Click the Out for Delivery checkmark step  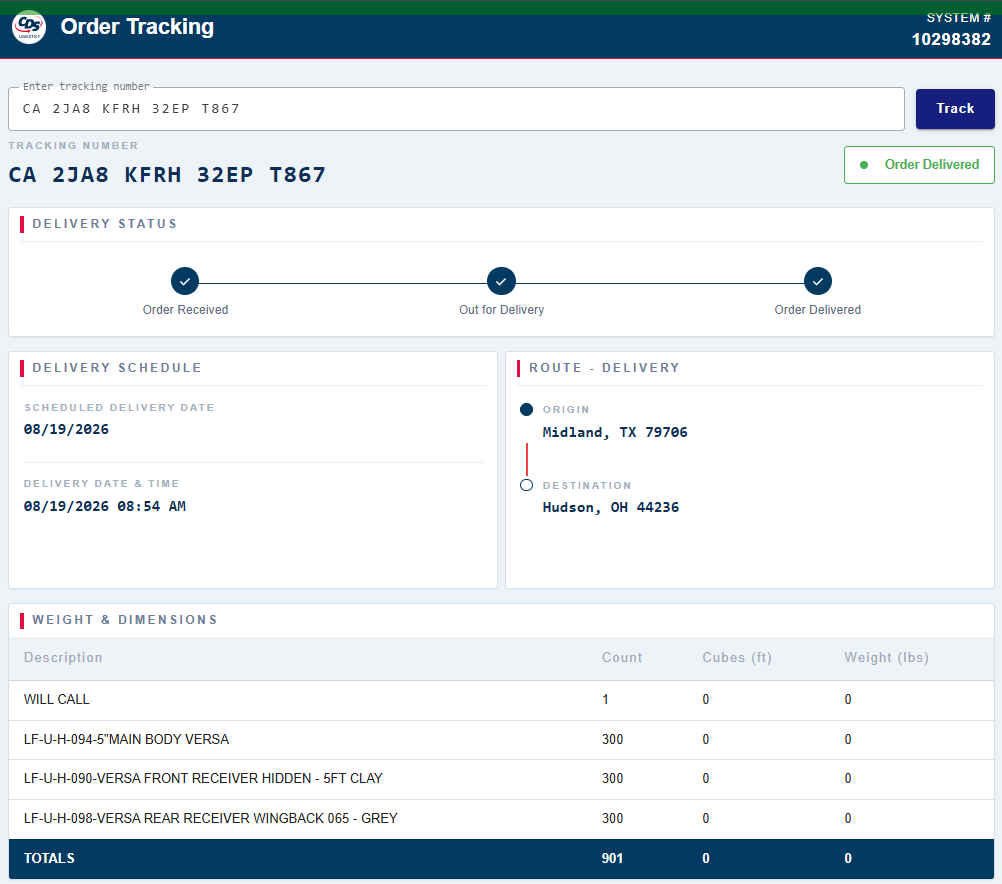pos(501,281)
